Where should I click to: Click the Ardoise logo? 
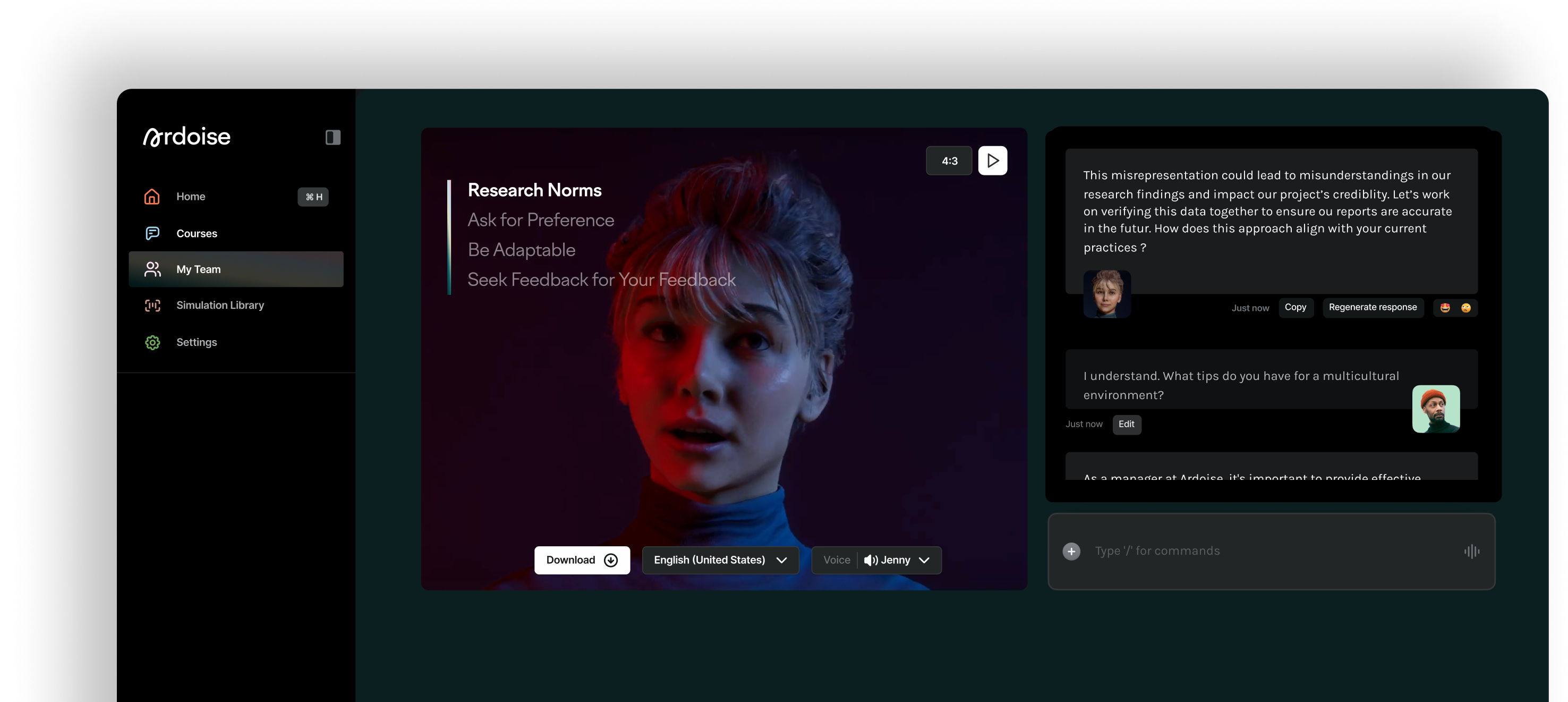pos(187,137)
